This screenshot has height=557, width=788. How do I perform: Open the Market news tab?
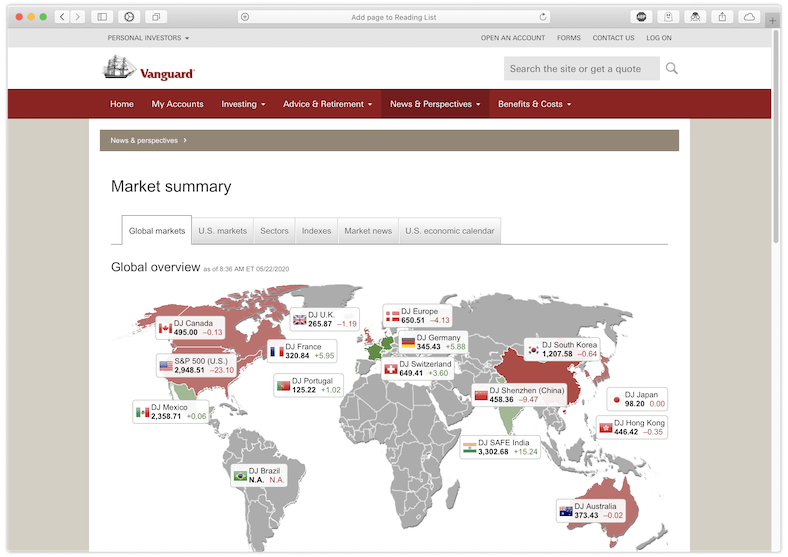click(368, 231)
